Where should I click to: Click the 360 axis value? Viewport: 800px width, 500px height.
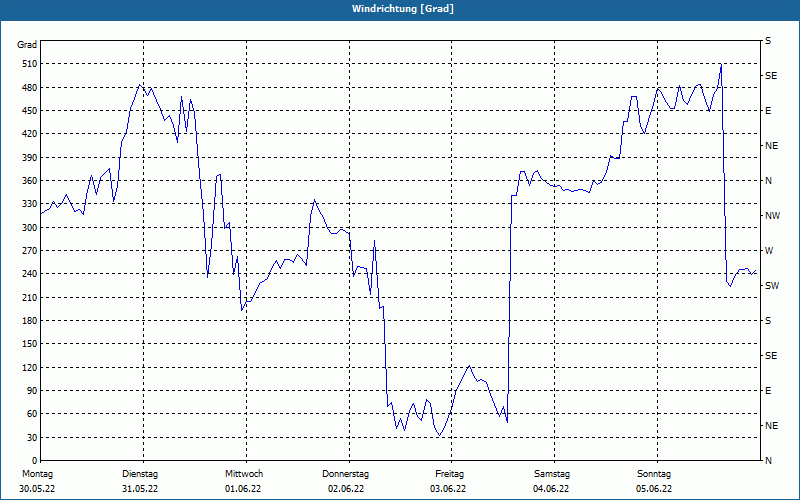point(30,181)
